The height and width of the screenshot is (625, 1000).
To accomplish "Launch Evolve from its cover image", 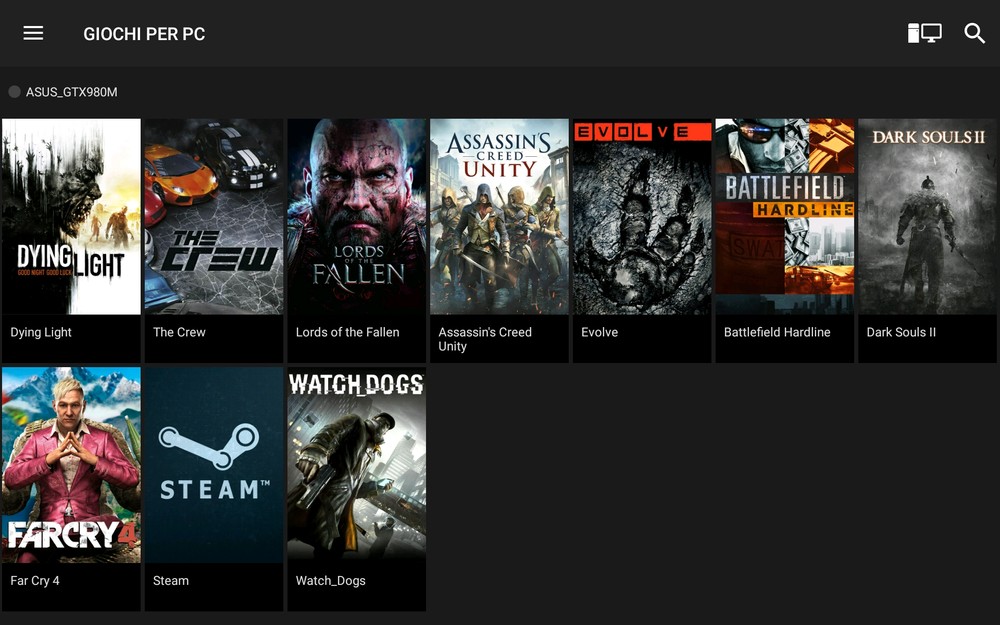I will click(642, 216).
